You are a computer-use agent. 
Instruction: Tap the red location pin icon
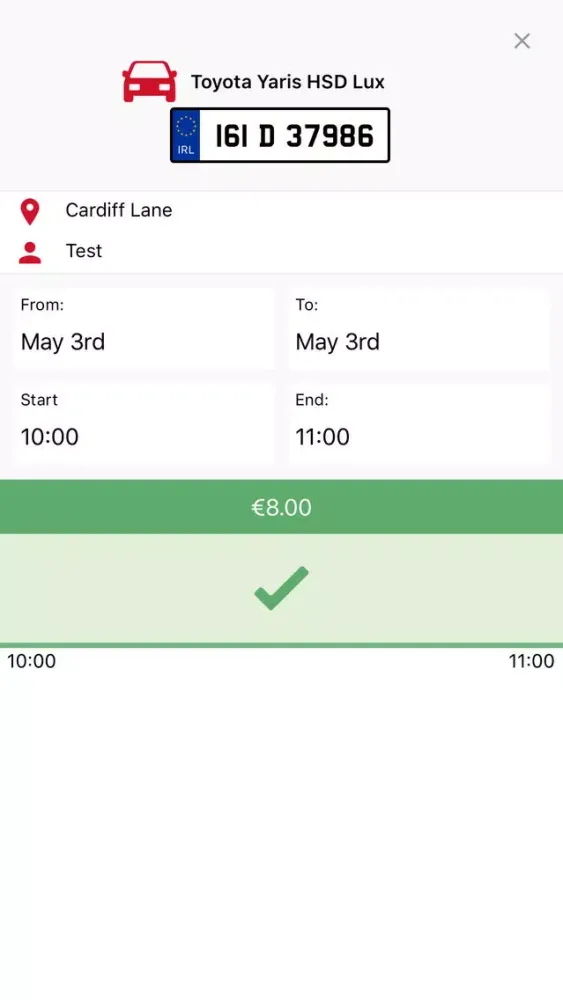click(x=30, y=212)
